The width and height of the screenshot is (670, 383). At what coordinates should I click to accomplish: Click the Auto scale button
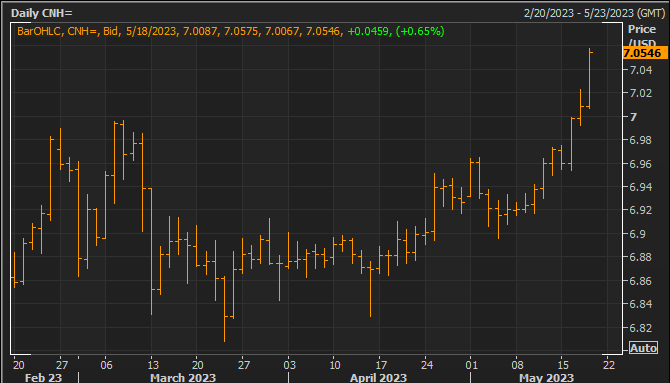[x=643, y=348]
